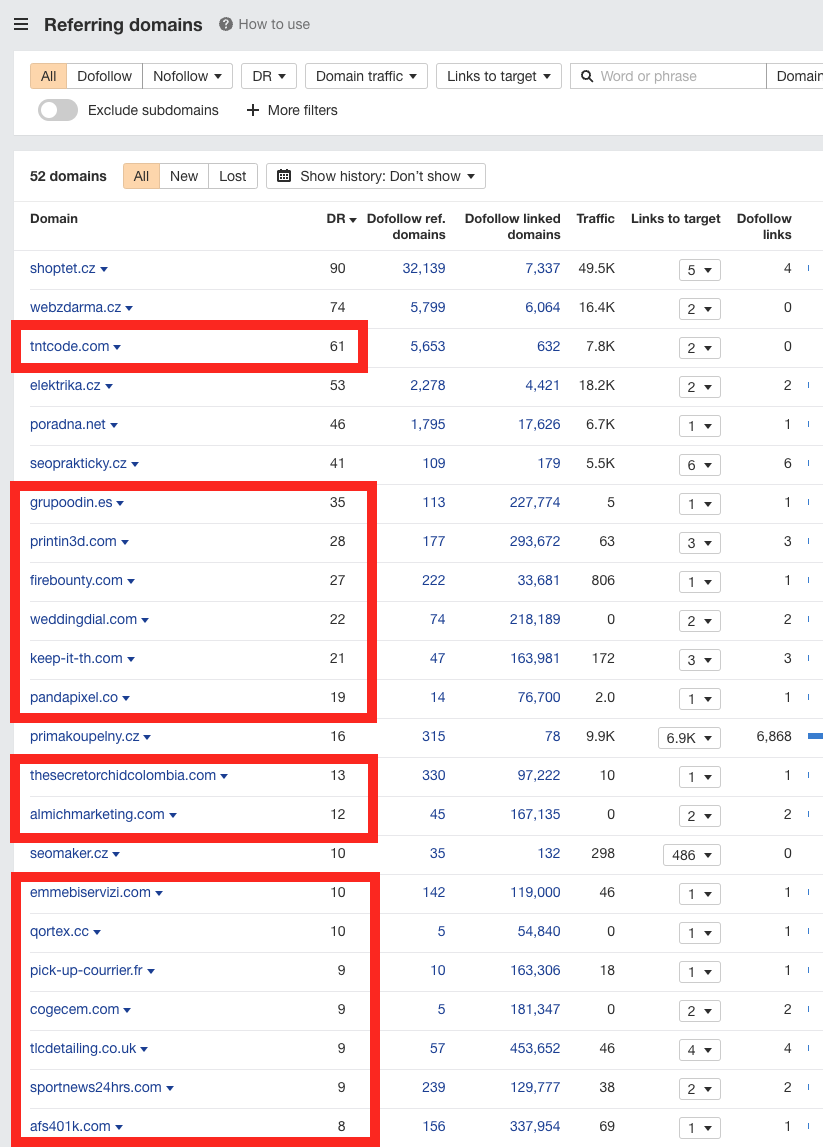Open the DR filter dropdown
The width and height of the screenshot is (823, 1147).
click(x=268, y=76)
